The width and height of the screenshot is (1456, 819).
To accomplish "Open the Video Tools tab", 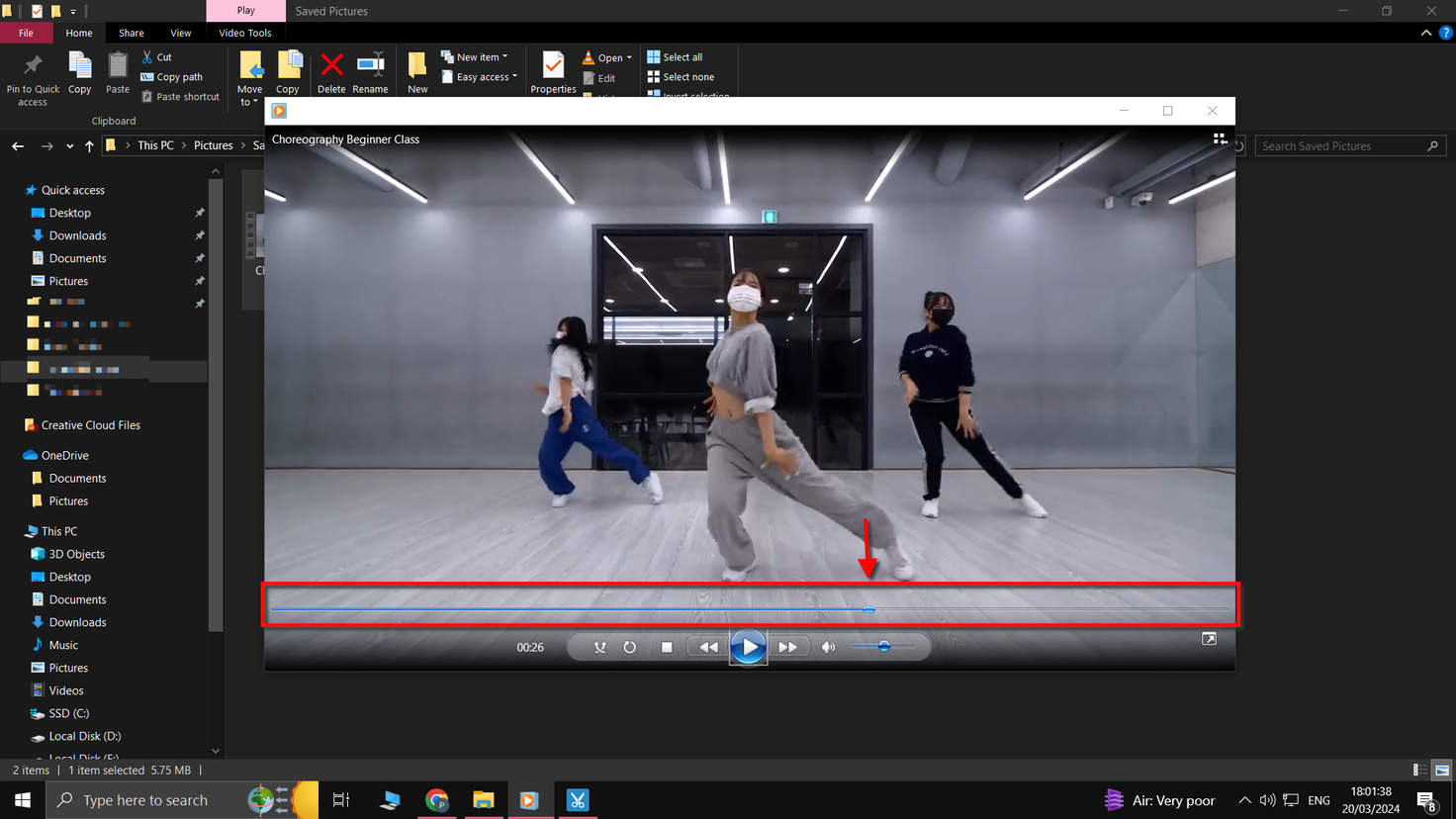I will pyautogui.click(x=245, y=33).
